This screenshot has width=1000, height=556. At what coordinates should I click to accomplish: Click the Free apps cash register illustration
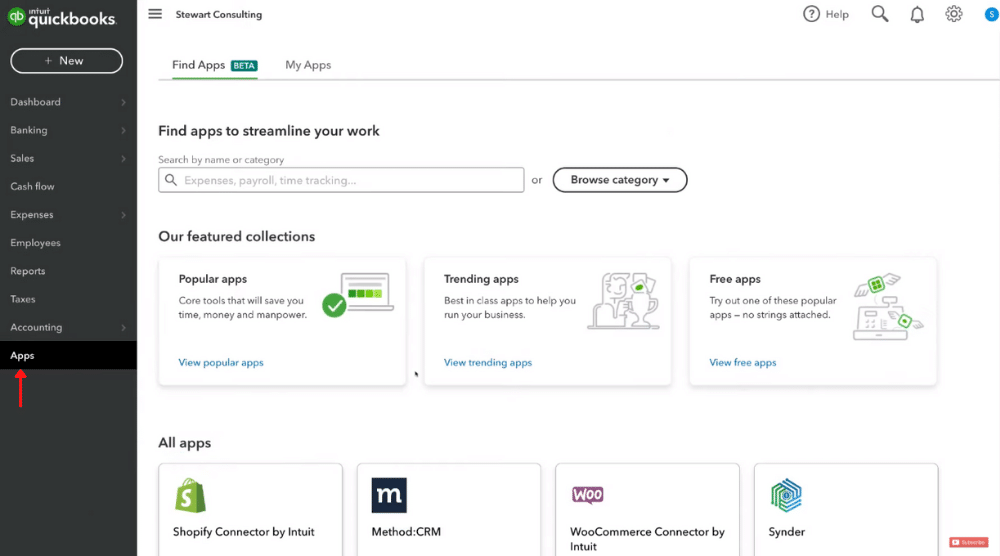point(888,307)
